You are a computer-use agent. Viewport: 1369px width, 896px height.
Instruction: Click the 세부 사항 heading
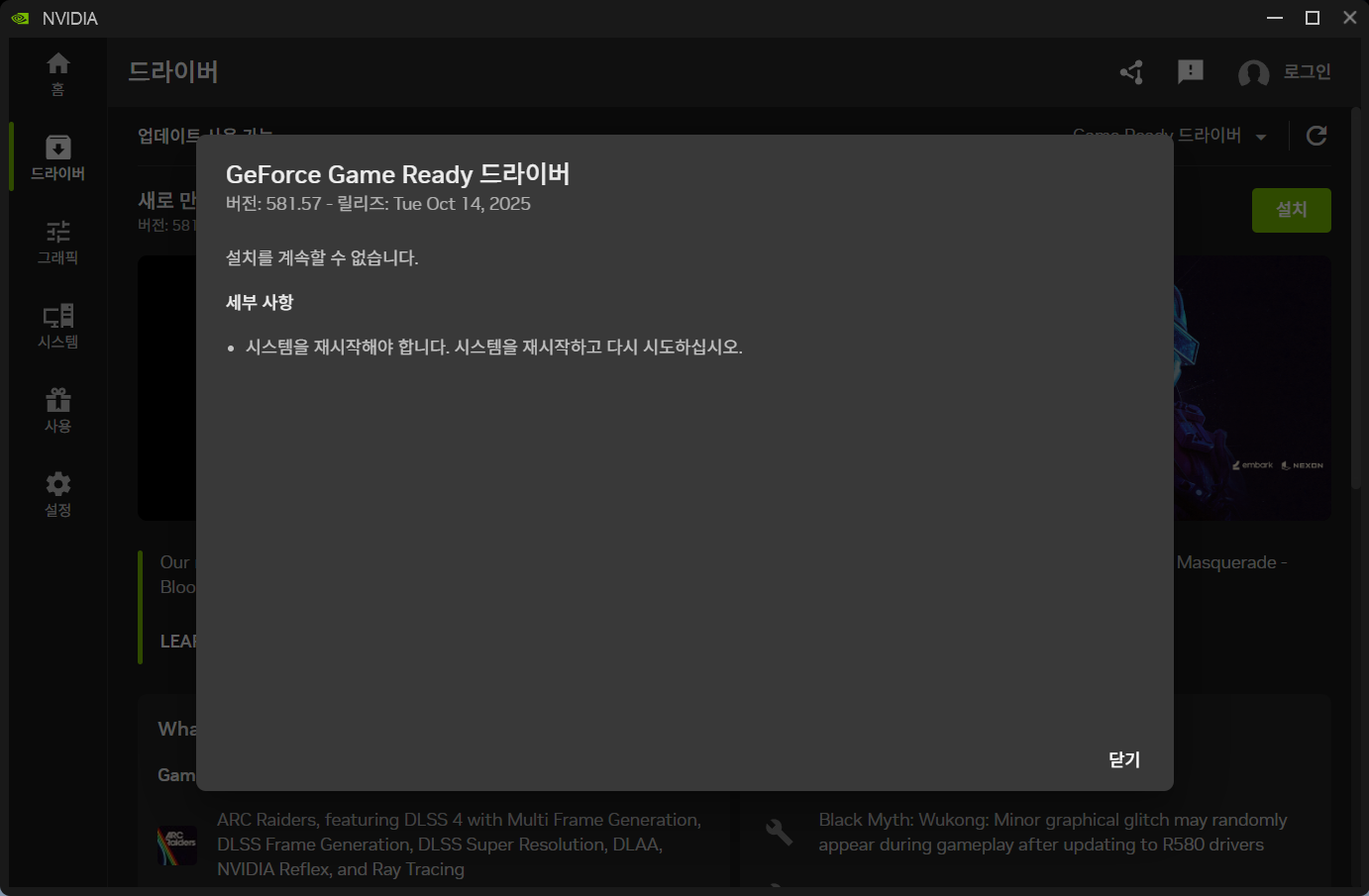[260, 303]
